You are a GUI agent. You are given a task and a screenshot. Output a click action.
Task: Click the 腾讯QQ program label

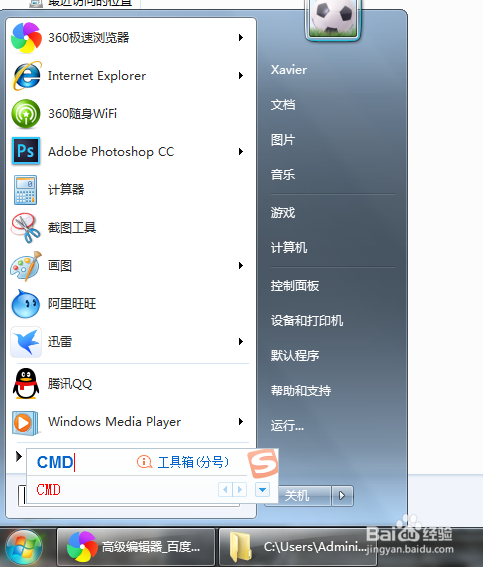point(70,384)
